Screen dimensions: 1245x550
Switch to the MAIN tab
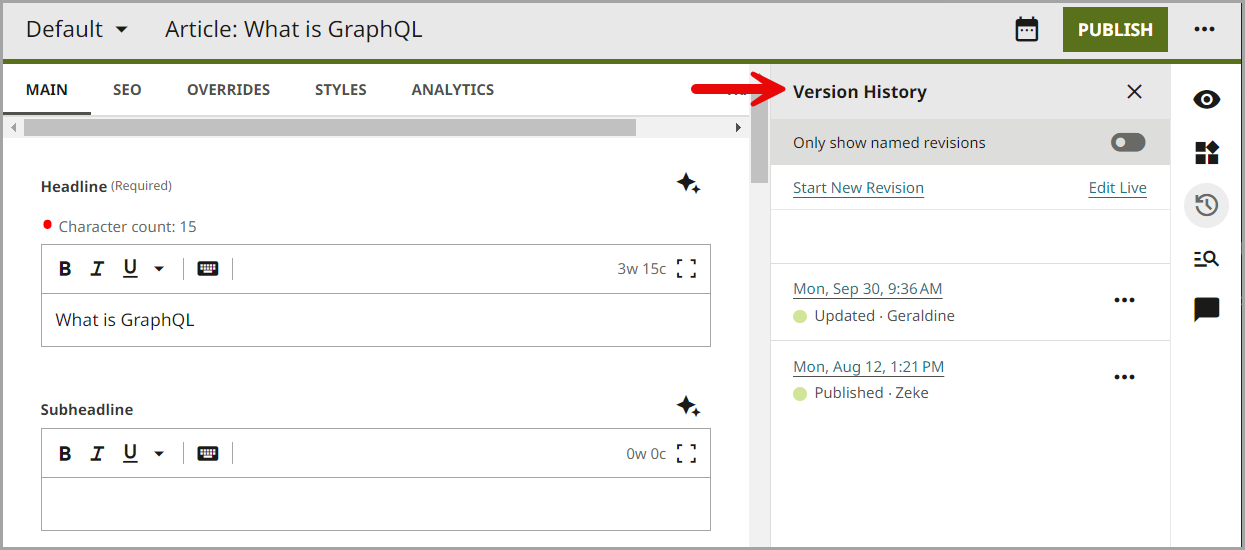pyautogui.click(x=47, y=90)
